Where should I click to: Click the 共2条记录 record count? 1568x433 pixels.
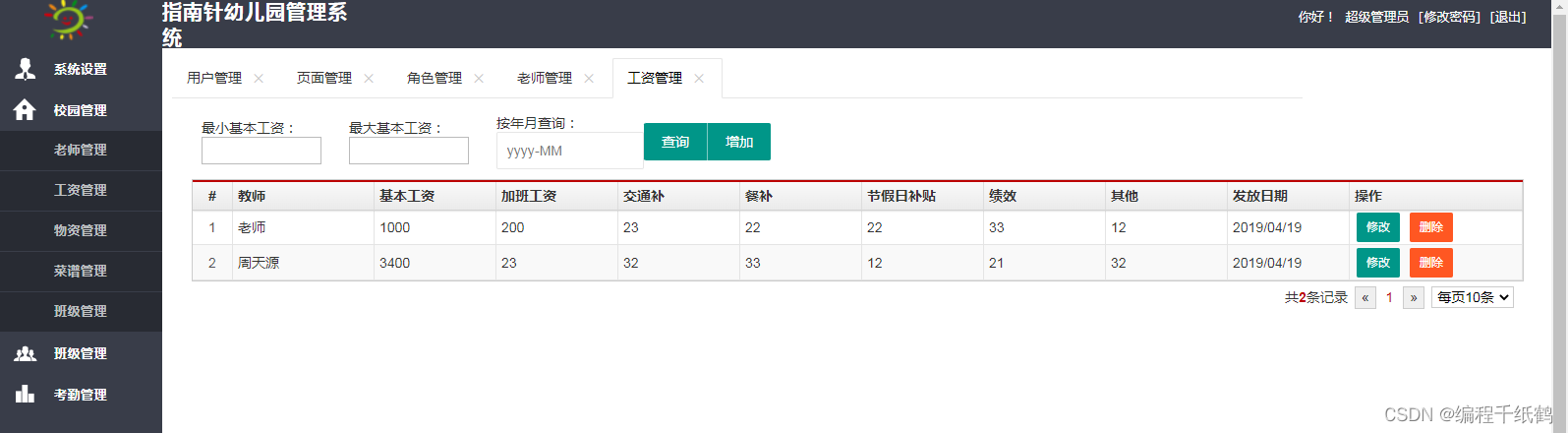pos(1316,297)
